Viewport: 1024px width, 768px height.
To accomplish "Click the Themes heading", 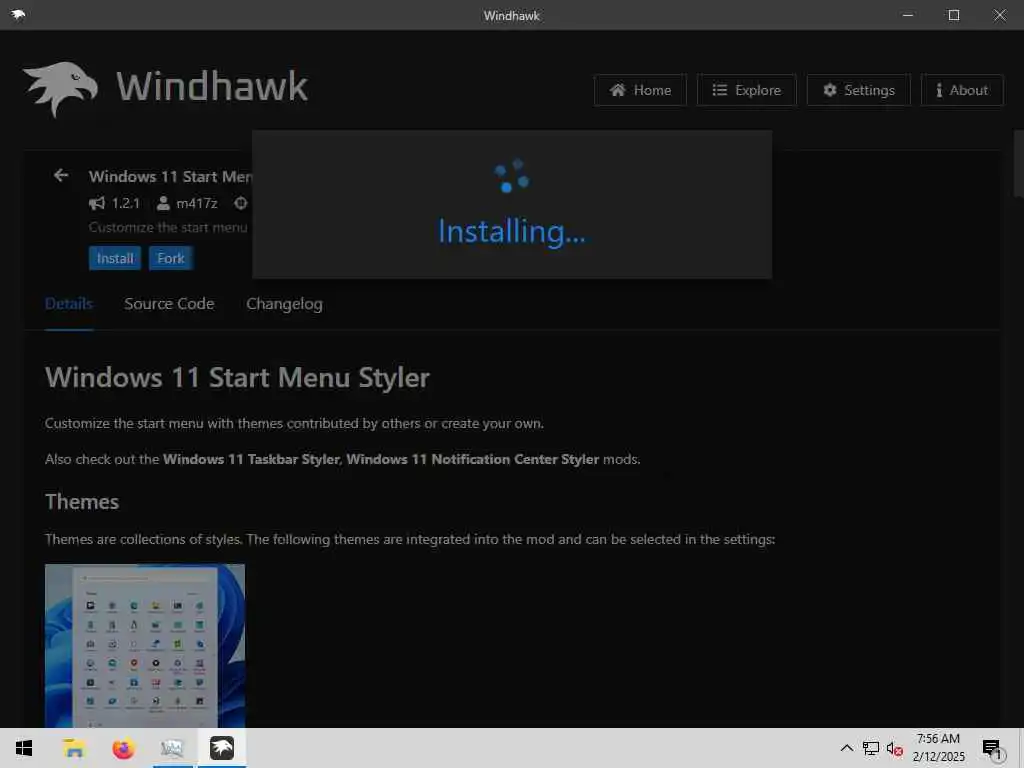I will coord(82,502).
